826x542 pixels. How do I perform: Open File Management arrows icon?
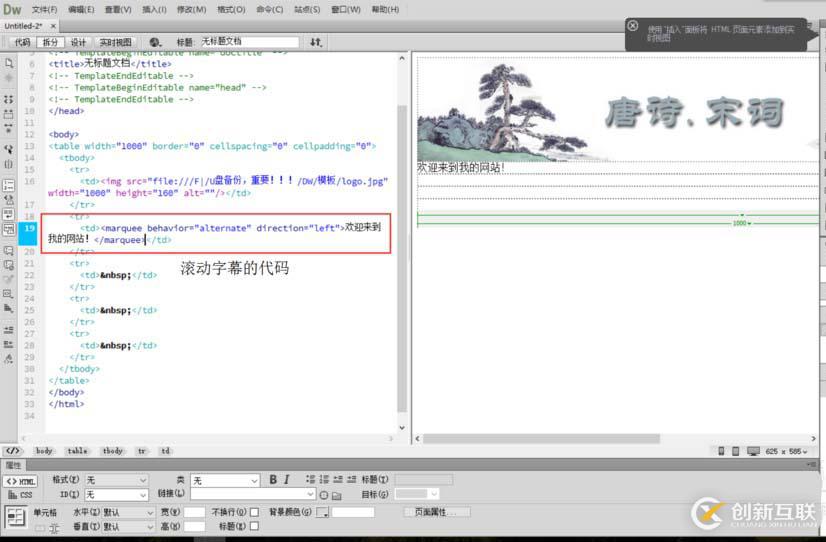tap(316, 42)
